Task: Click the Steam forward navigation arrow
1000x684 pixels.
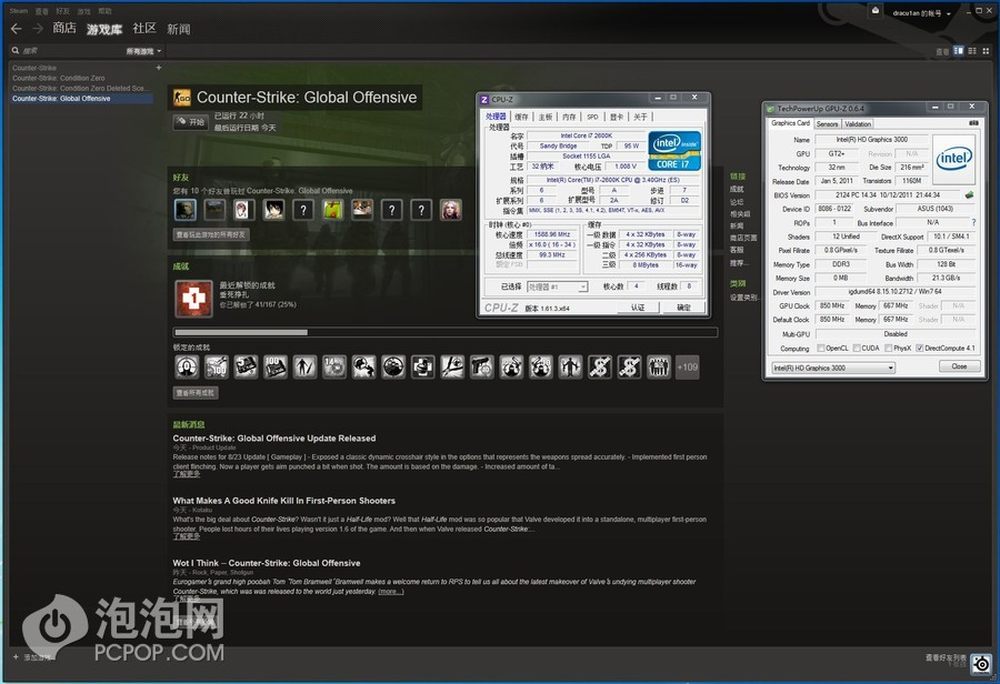Action: pos(38,29)
